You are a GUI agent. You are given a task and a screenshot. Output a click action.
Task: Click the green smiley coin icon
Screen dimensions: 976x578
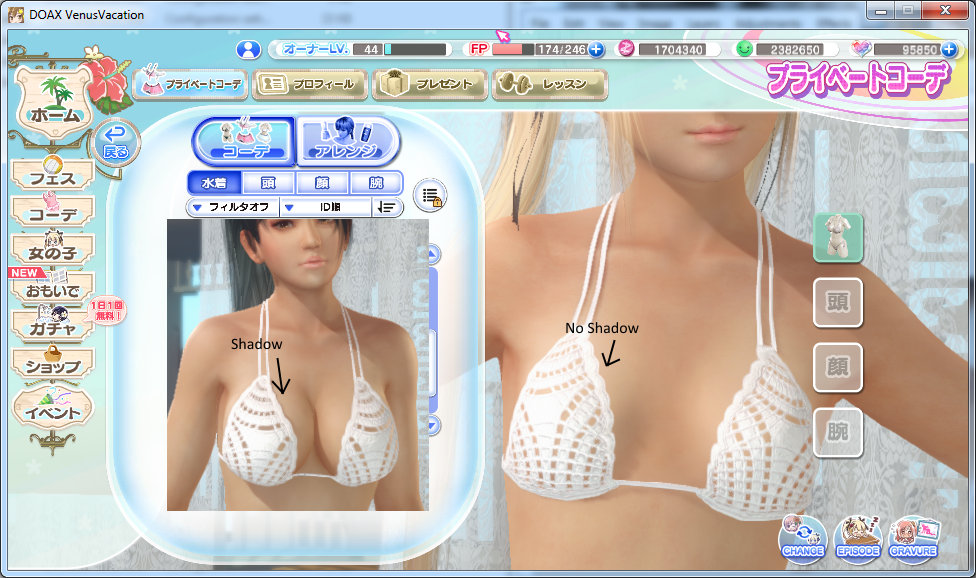pos(744,49)
